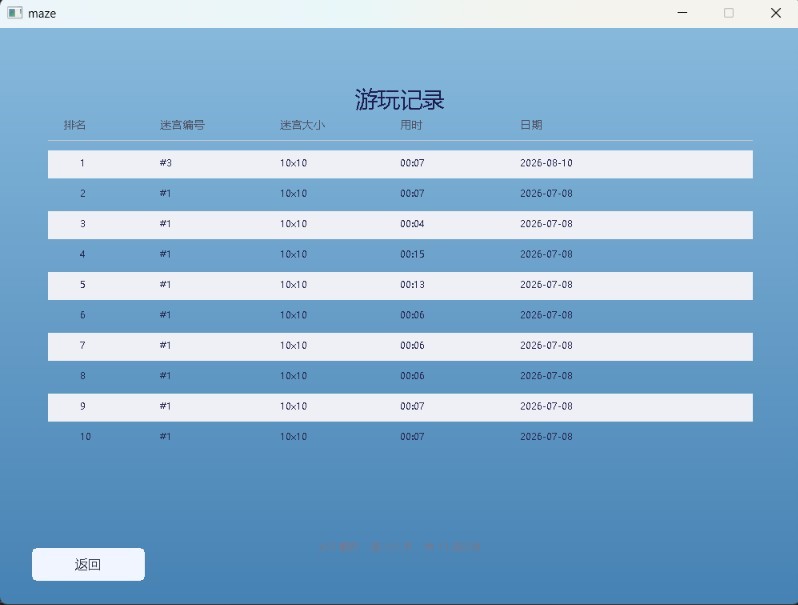Image resolution: width=798 pixels, height=605 pixels.
Task: Click time 00:15 in rank 4 row
Action: click(412, 254)
